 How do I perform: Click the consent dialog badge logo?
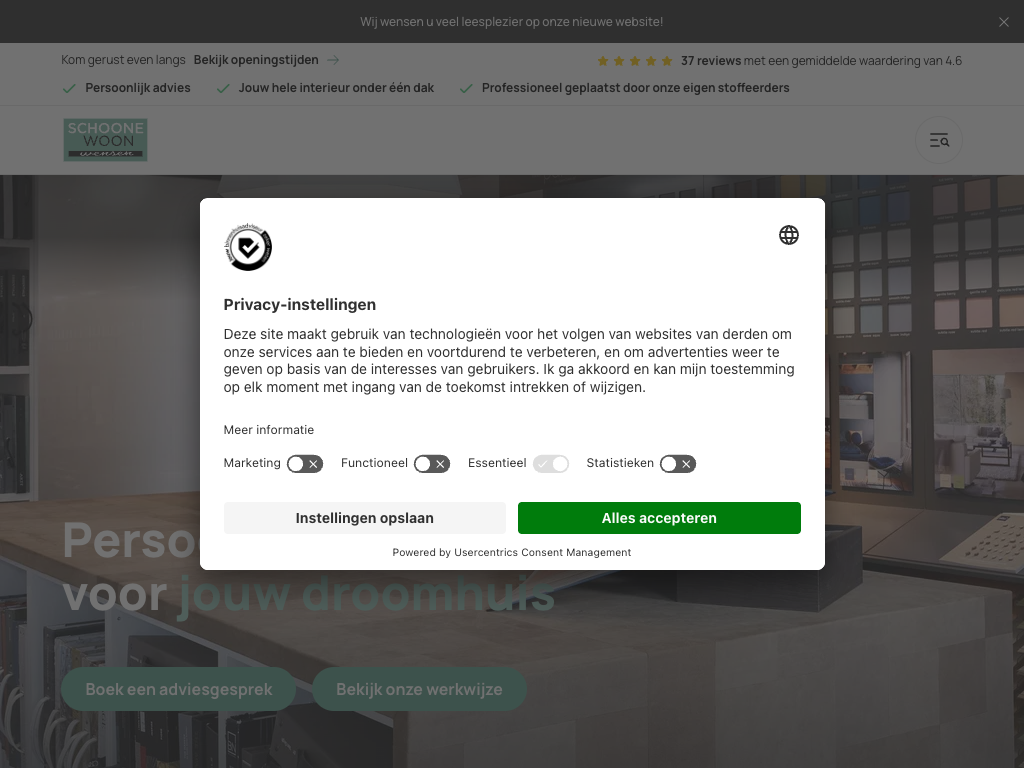248,247
